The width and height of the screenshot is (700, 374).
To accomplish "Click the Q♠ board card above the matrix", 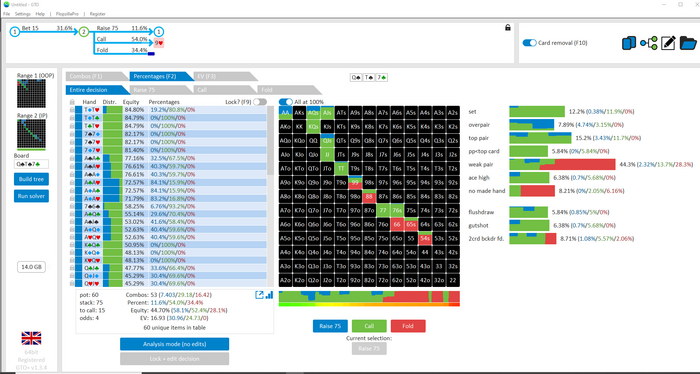I will pyautogui.click(x=356, y=77).
